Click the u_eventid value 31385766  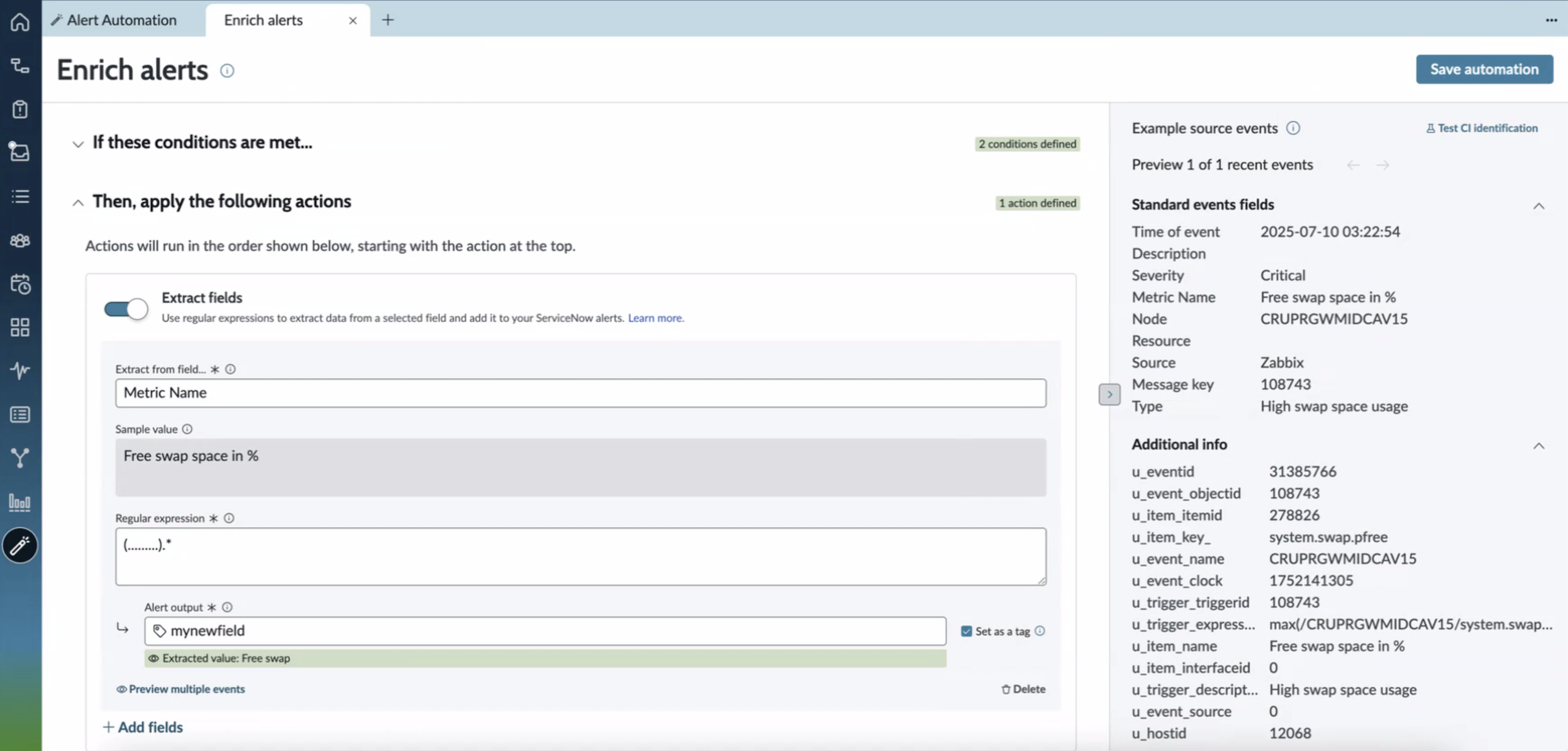pos(1302,472)
